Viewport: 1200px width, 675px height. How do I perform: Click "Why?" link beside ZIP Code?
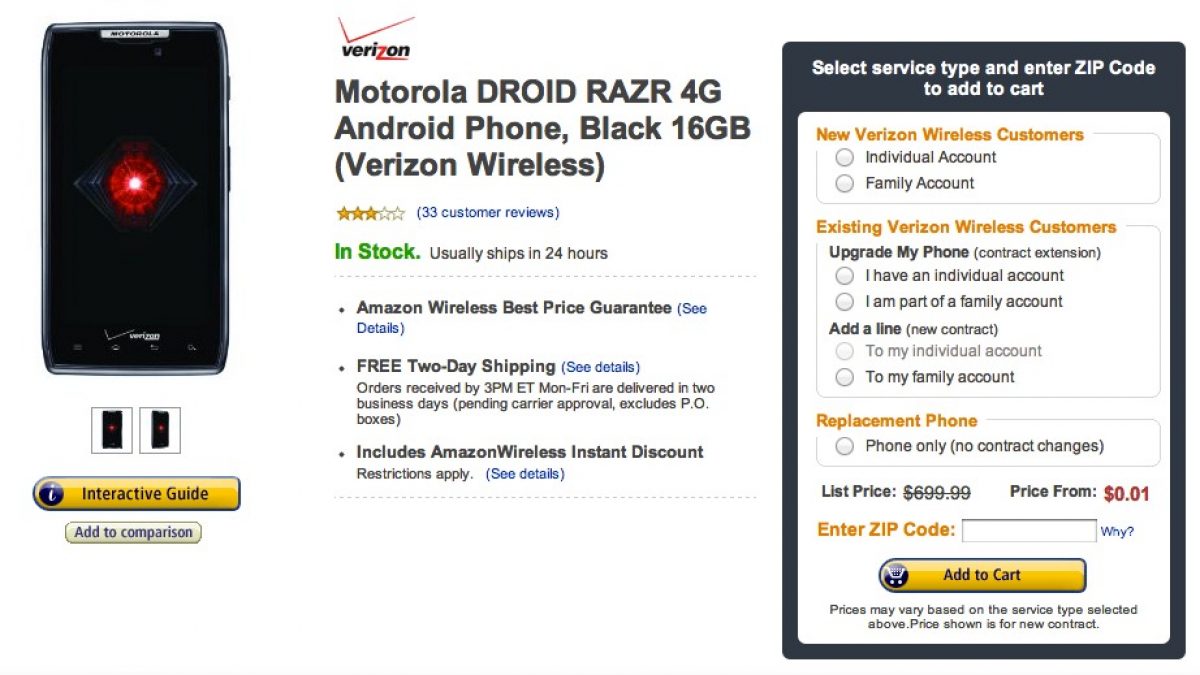[1117, 532]
